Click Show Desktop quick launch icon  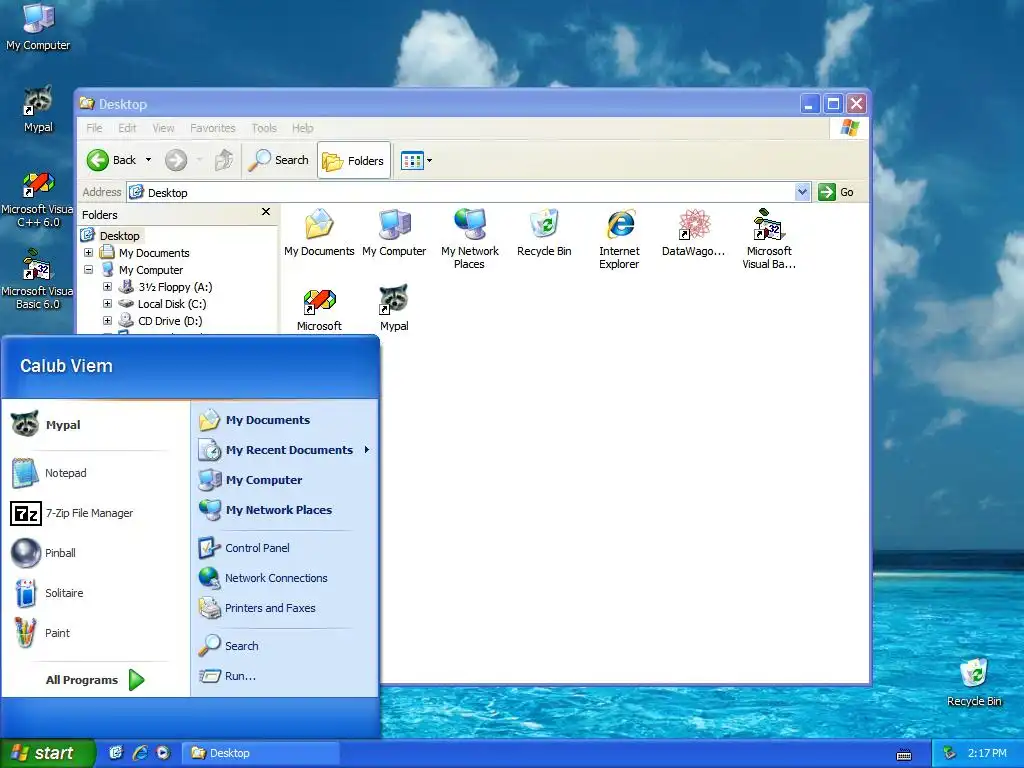116,753
